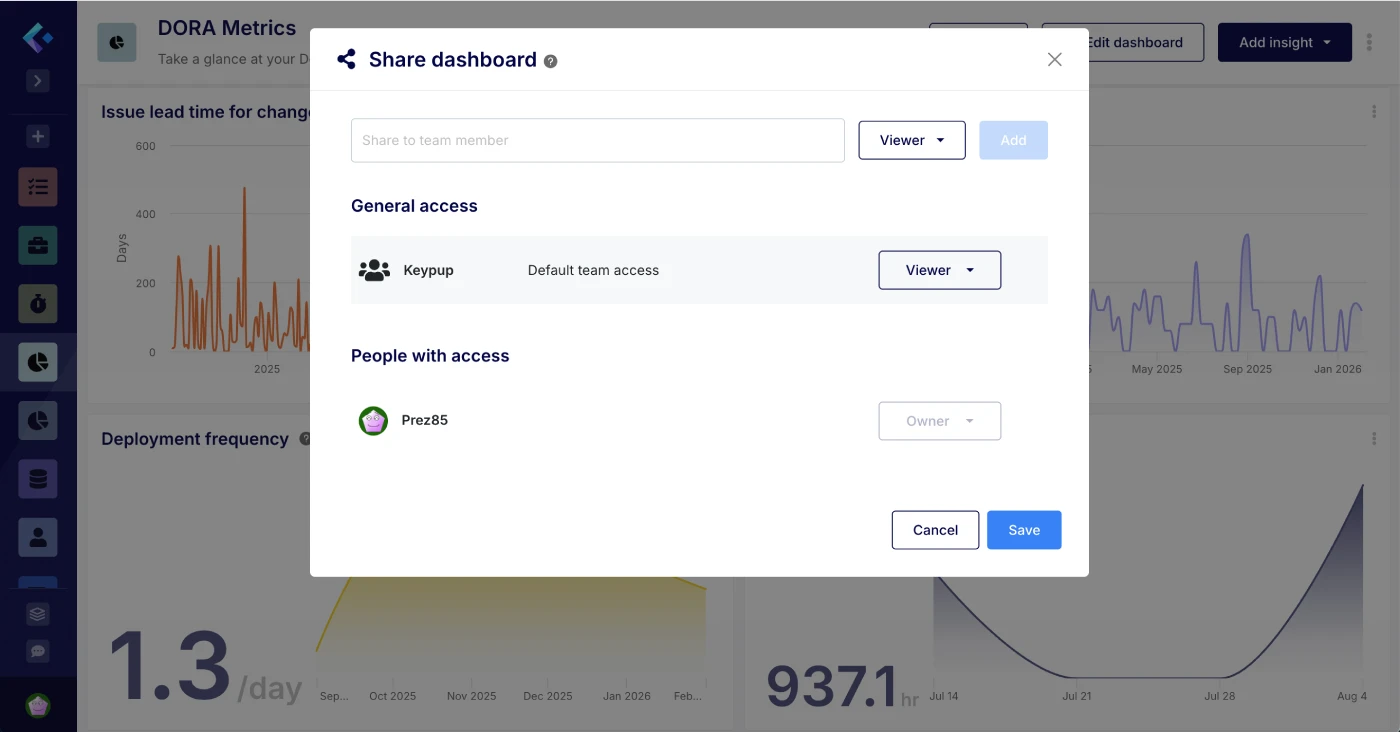Screen dimensions: 1400x732
Task: Select the stopwatch timer icon in sidebar
Action: [x=38, y=303]
